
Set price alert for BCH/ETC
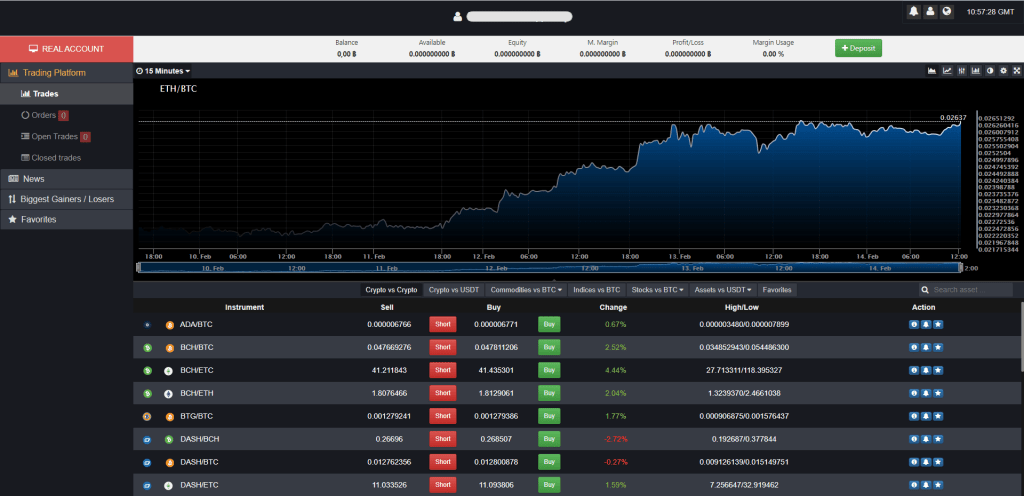pyautogui.click(x=926, y=370)
